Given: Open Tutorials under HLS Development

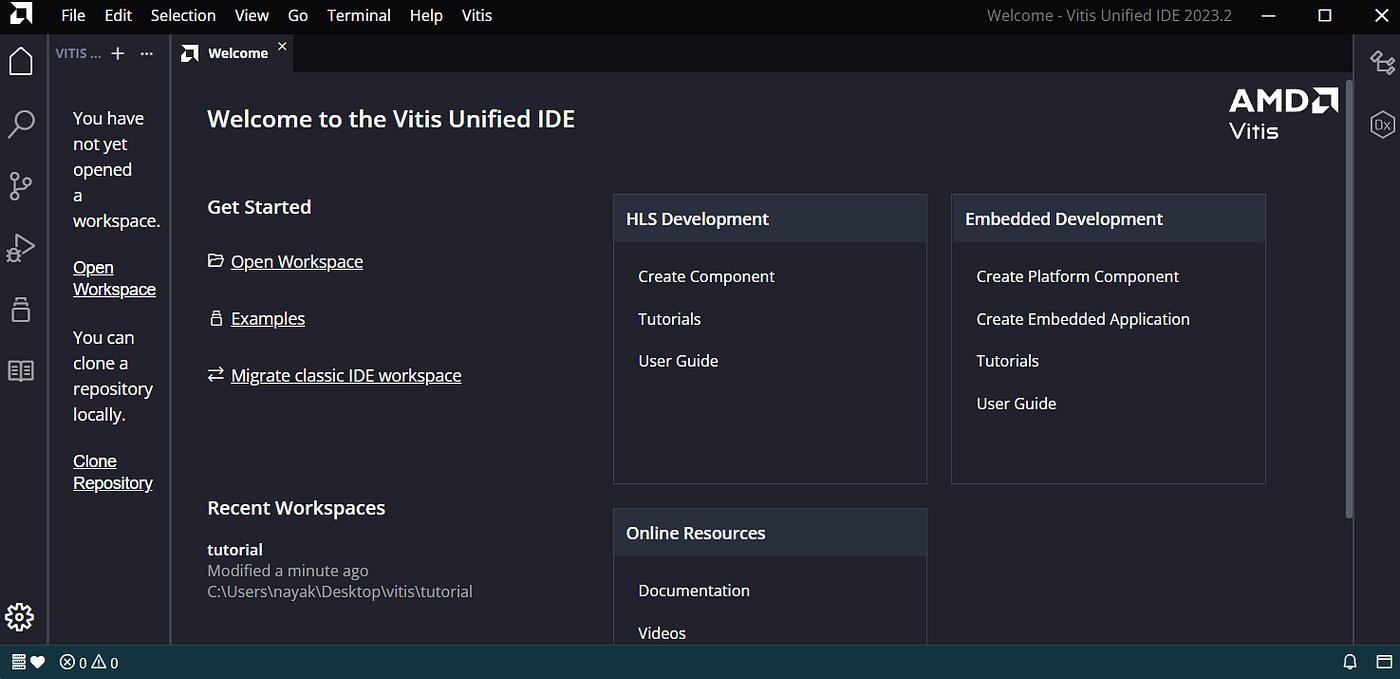Looking at the screenshot, I should click(x=669, y=319).
